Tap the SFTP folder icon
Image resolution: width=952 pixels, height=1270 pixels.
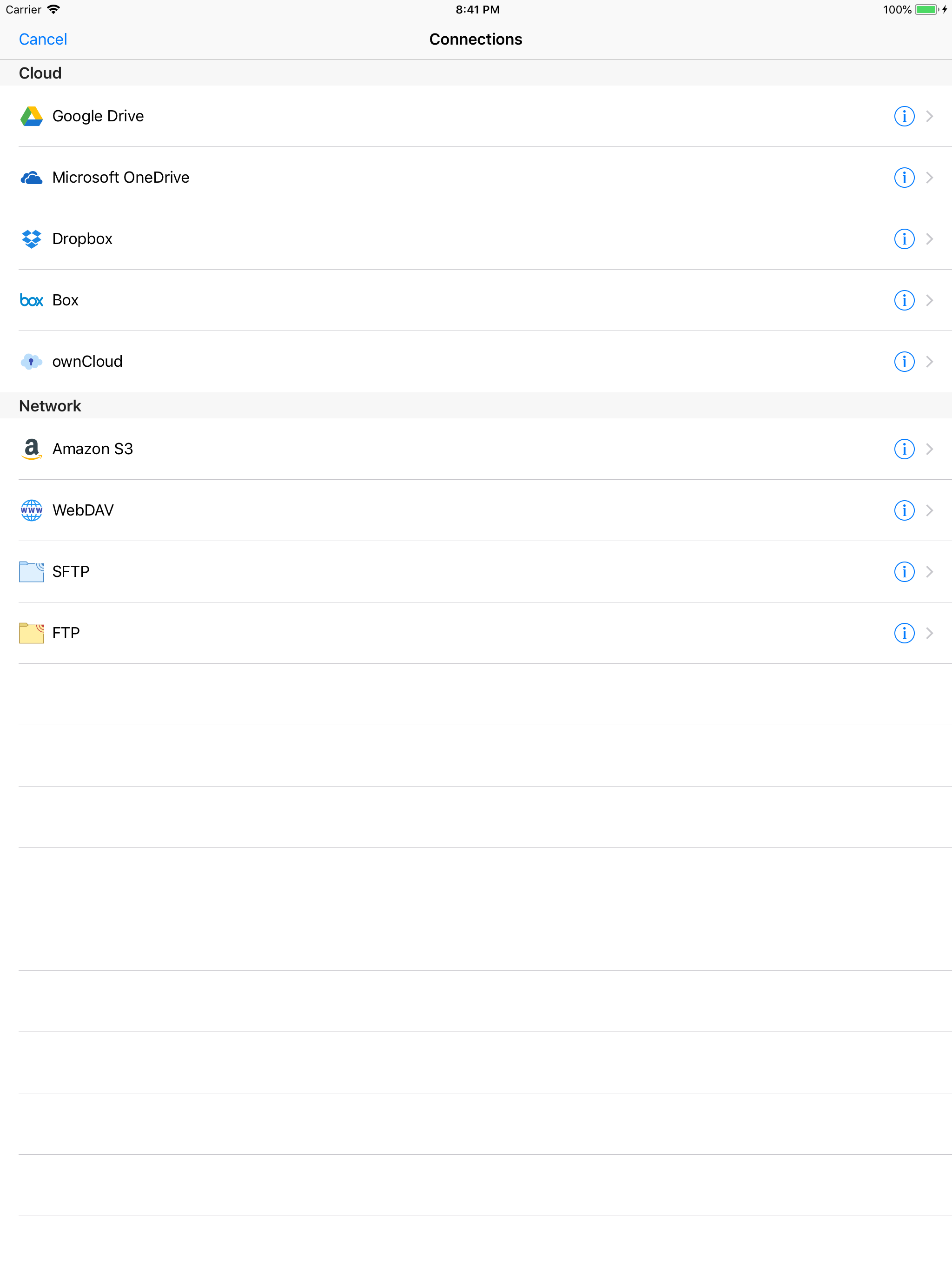point(32,572)
